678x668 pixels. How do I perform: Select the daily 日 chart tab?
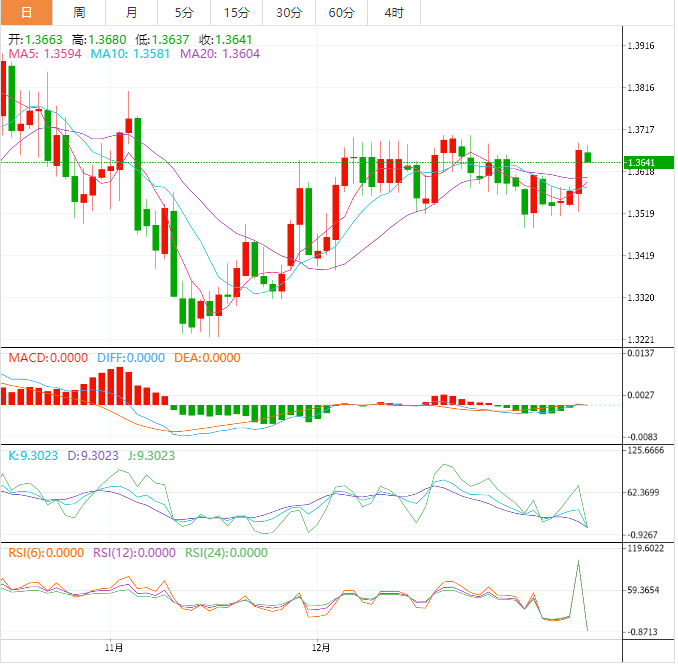point(26,13)
